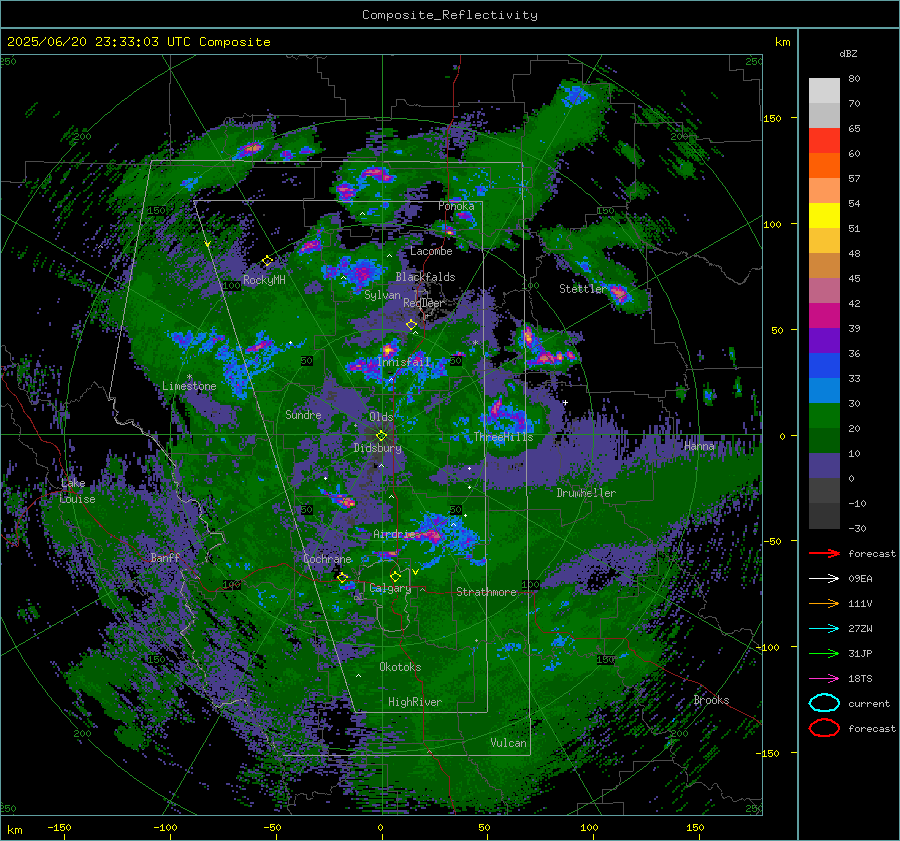Click the yellow diamond marker above Calgary

pyautogui.click(x=395, y=576)
